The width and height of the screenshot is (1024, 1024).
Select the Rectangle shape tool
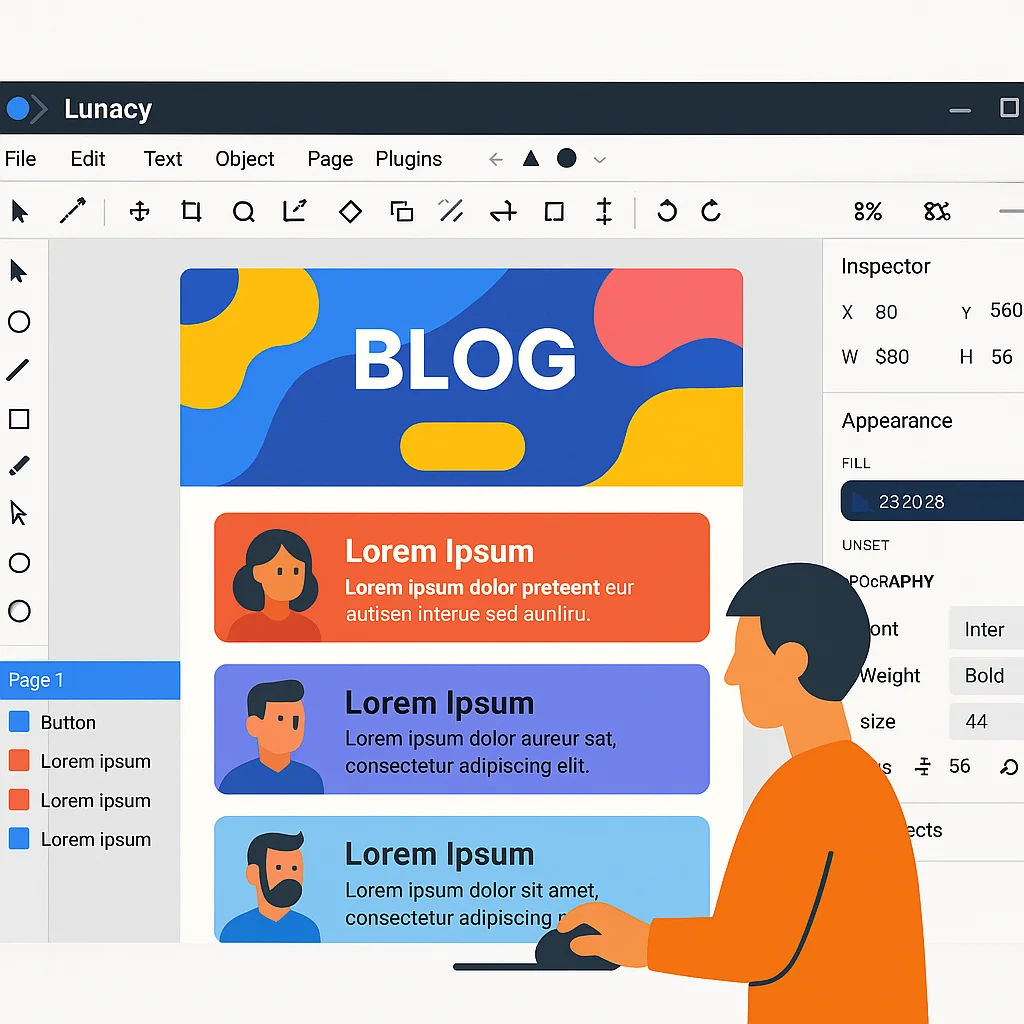20,419
